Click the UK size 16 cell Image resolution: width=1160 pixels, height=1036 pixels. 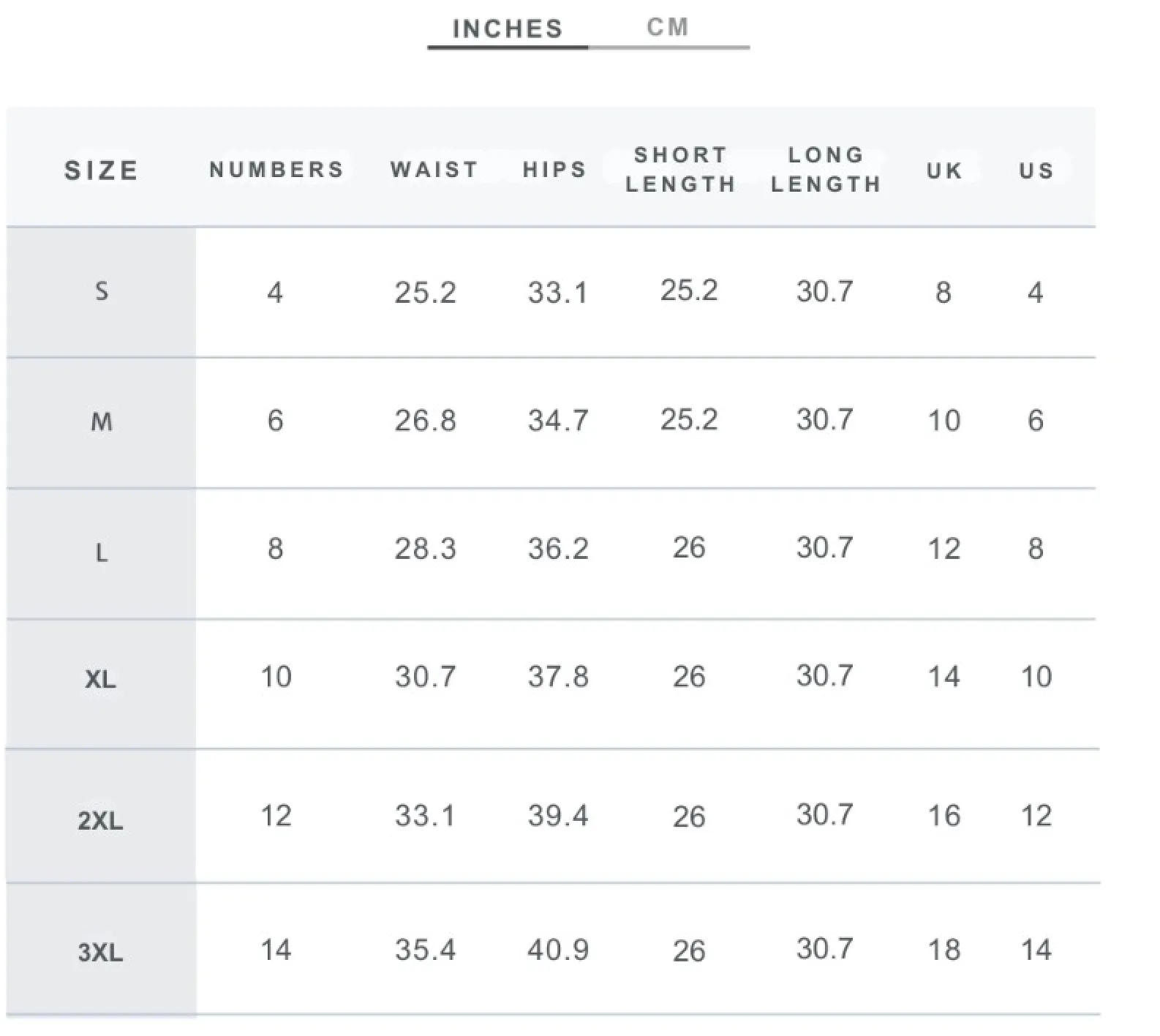[x=944, y=815]
